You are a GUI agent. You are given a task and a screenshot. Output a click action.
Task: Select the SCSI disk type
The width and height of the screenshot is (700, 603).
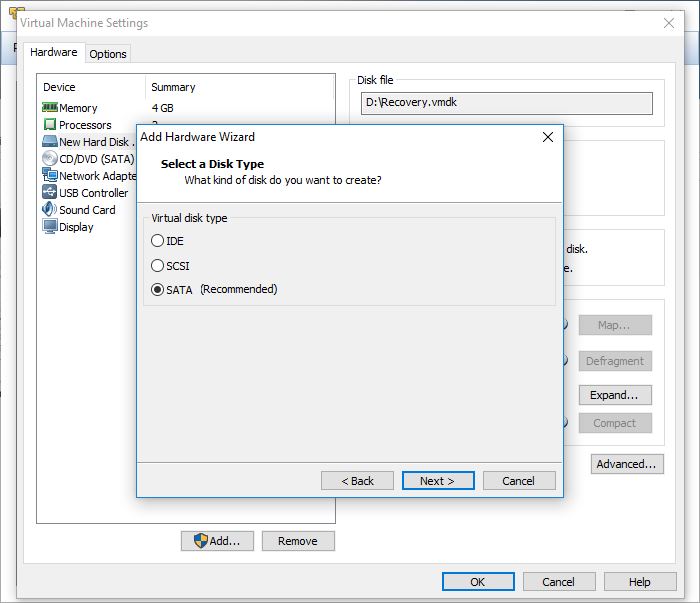pos(157,266)
